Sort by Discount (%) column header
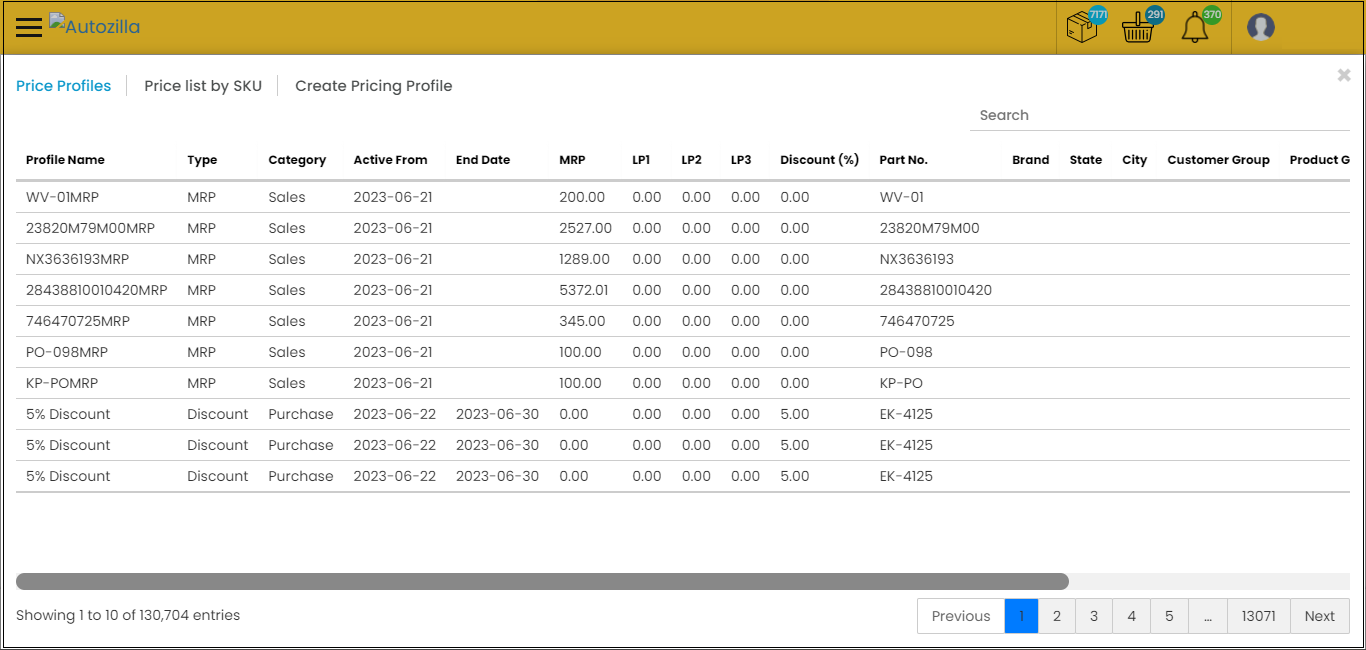1366x650 pixels. coord(819,160)
